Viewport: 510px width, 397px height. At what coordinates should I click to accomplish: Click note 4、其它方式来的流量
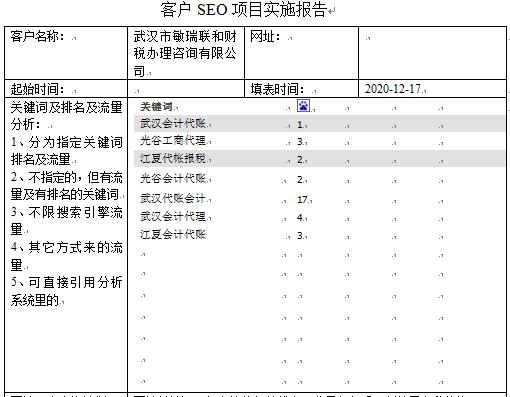click(x=66, y=256)
